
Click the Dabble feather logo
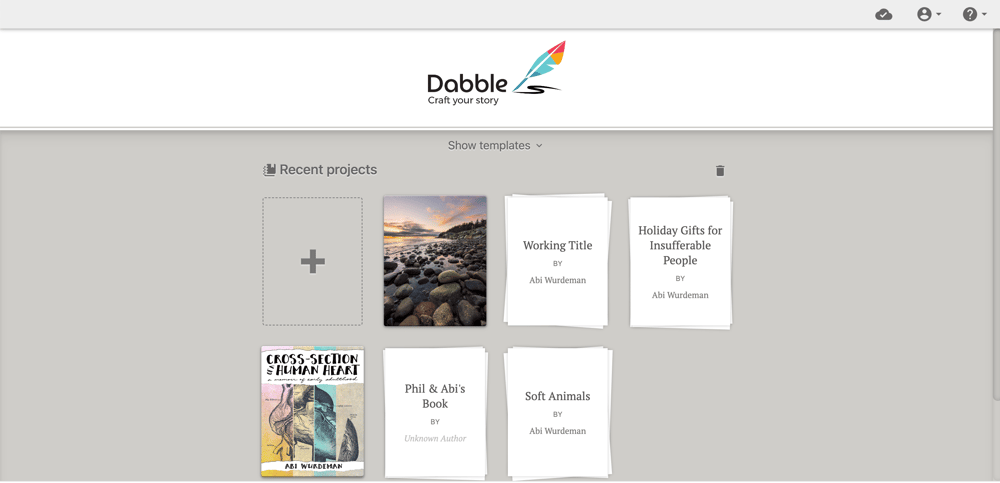click(x=496, y=73)
